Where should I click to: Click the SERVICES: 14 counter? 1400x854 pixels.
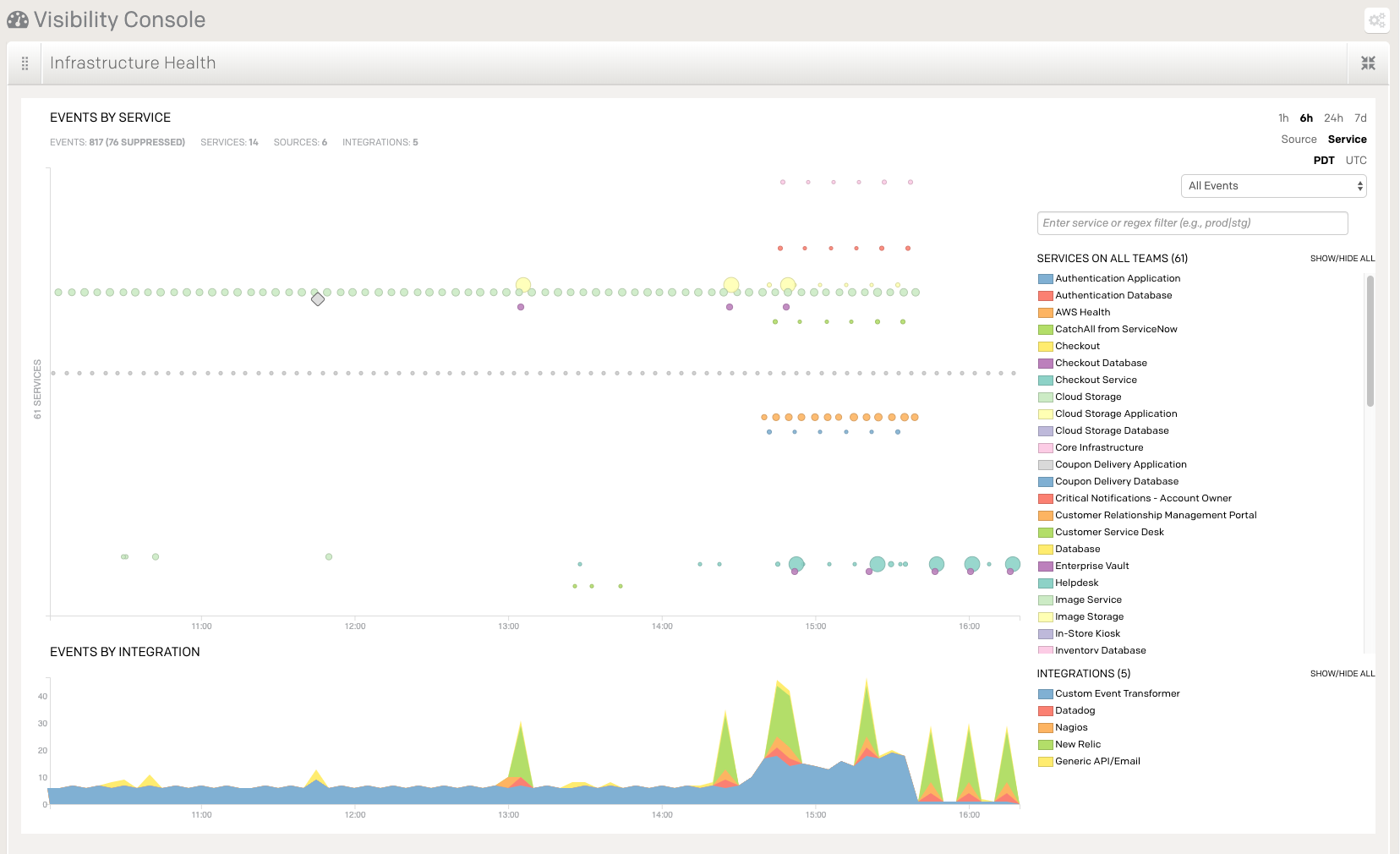[x=229, y=142]
